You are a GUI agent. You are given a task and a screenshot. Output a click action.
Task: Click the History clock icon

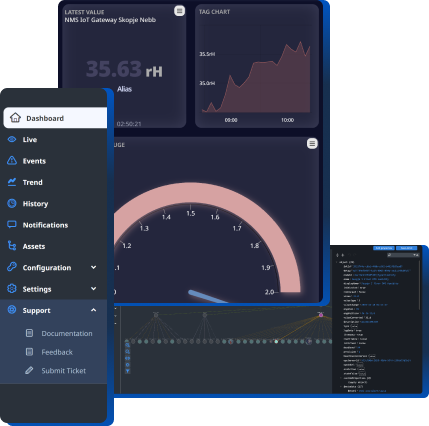(x=12, y=203)
